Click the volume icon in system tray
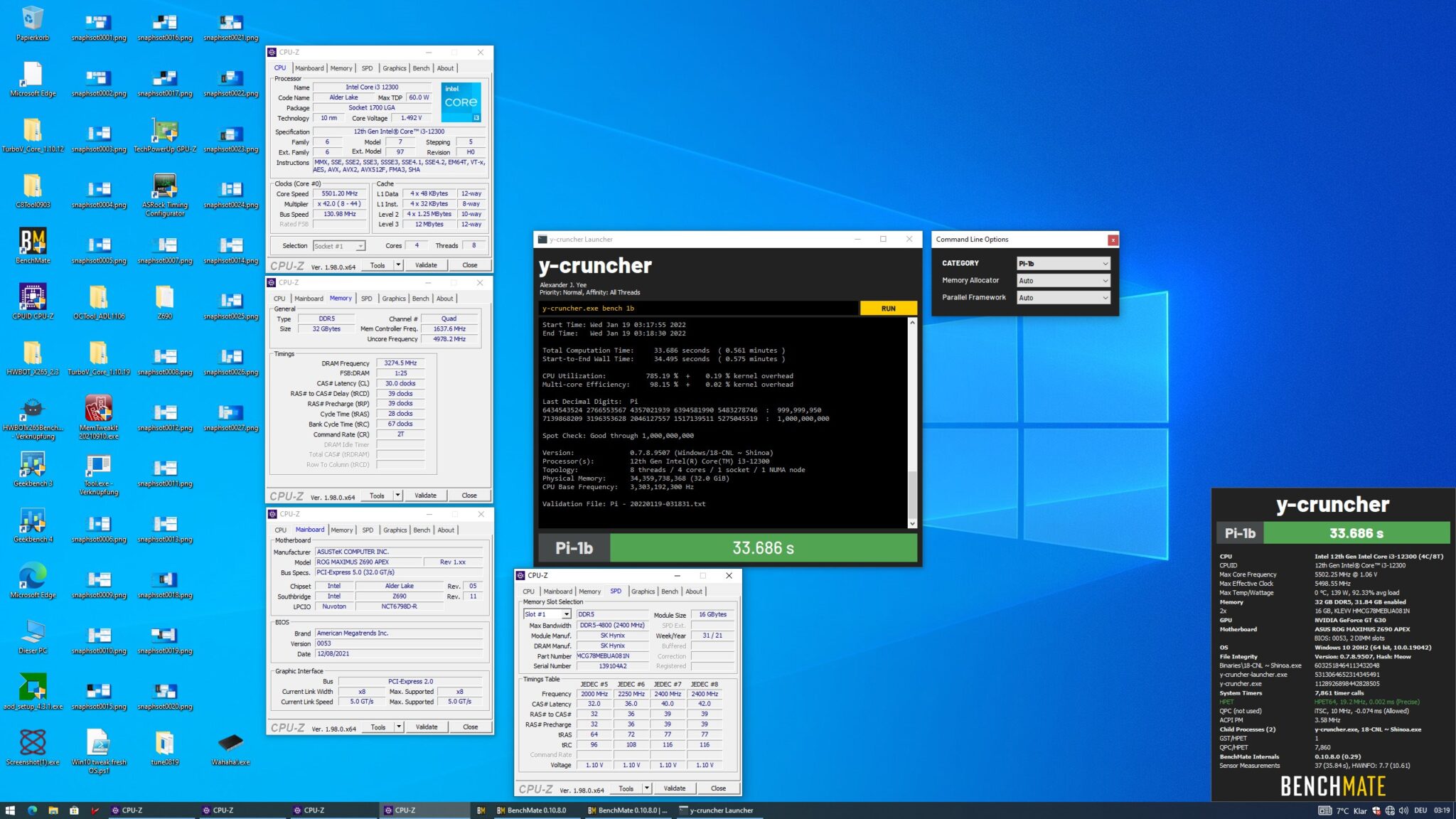Image resolution: width=1456 pixels, height=819 pixels. click(x=1403, y=810)
